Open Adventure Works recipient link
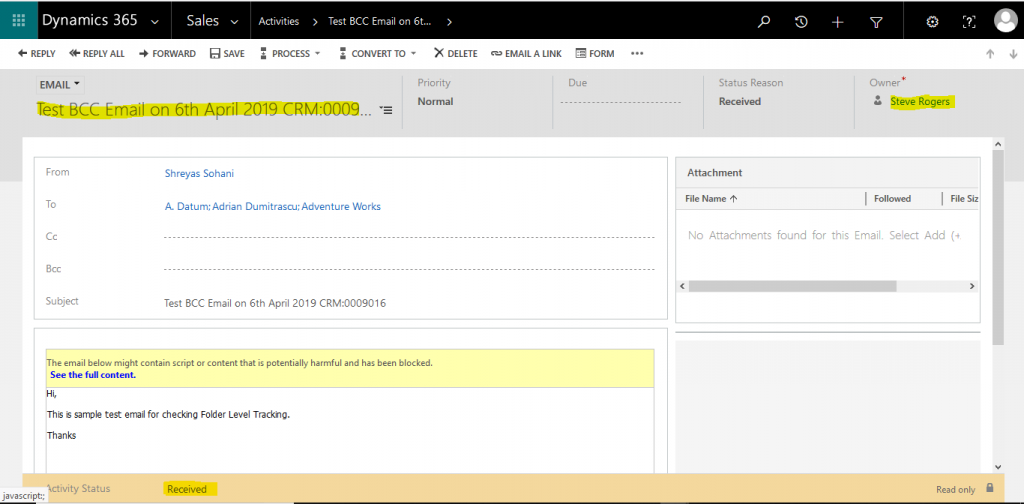Image resolution: width=1024 pixels, height=504 pixels. point(342,206)
